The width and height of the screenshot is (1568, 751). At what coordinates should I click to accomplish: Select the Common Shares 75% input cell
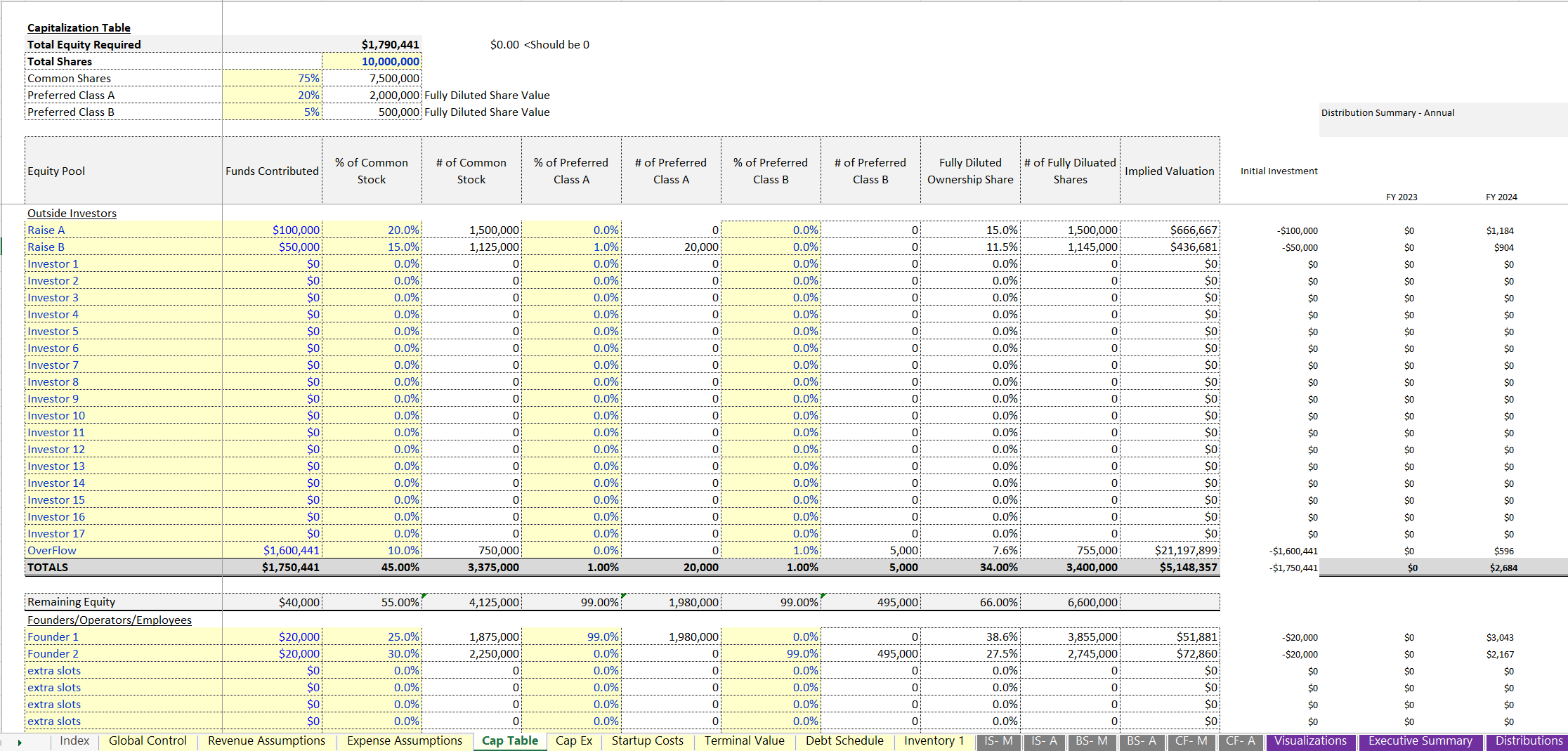272,78
